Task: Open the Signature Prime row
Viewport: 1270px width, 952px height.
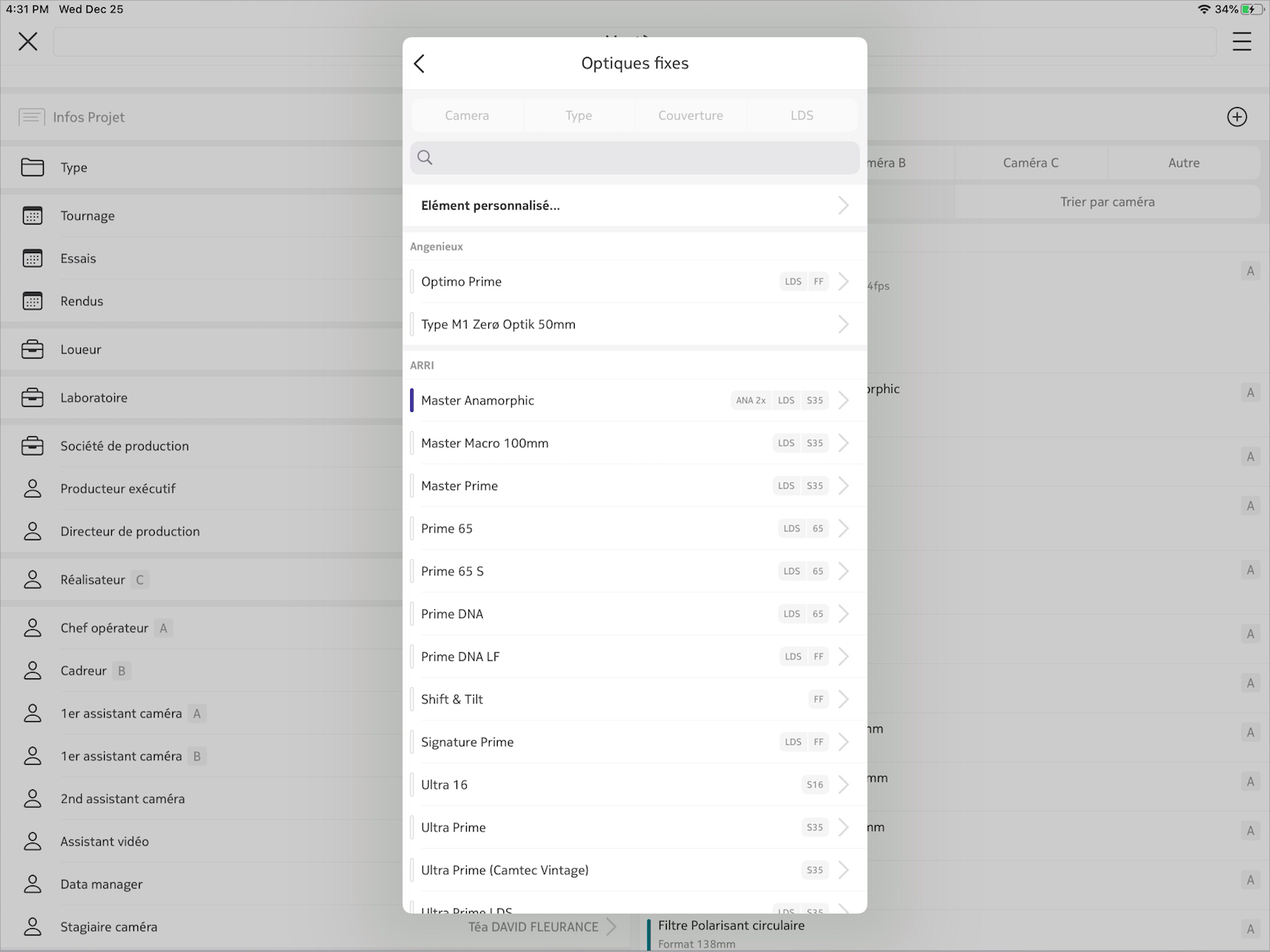Action: coord(635,743)
